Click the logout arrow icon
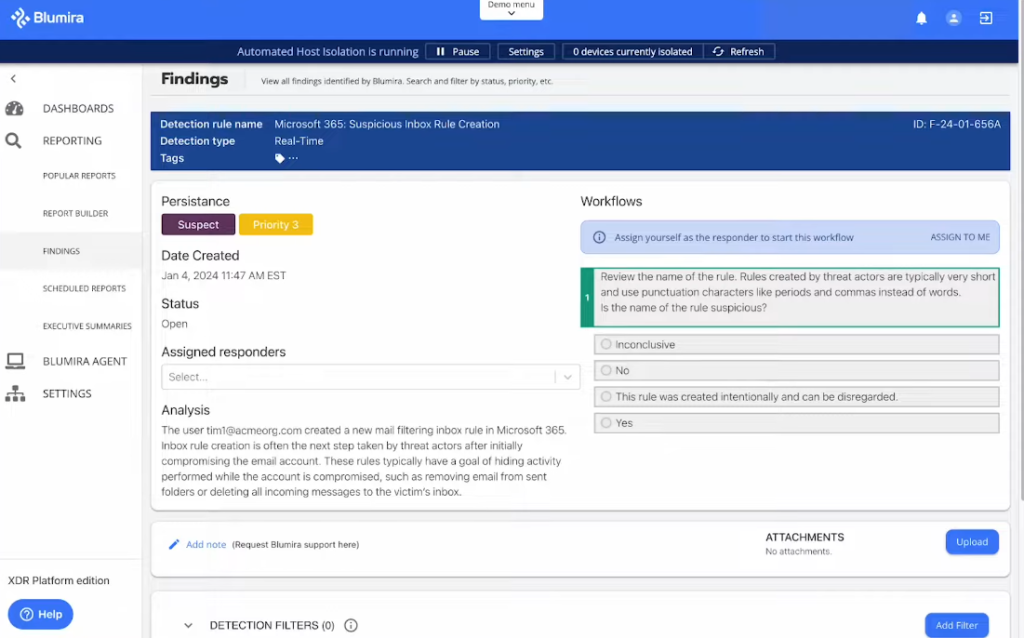 click(x=986, y=18)
